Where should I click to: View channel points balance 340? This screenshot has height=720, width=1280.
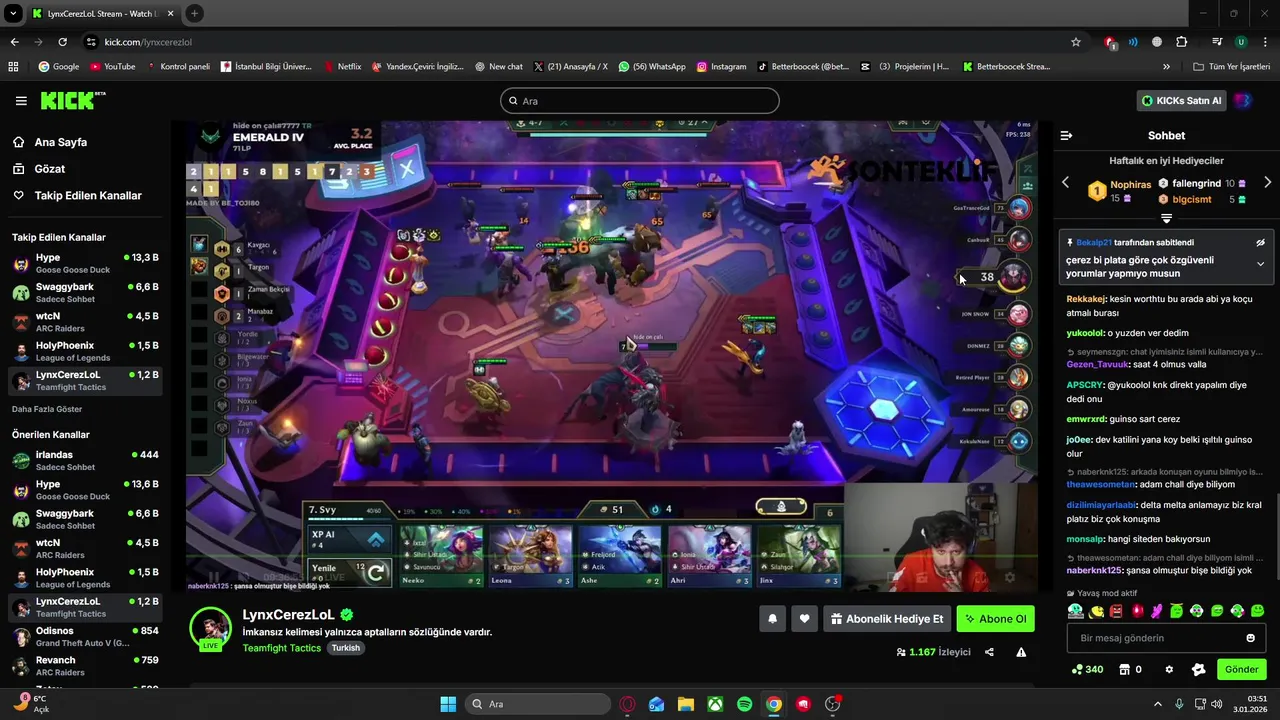(x=1087, y=670)
